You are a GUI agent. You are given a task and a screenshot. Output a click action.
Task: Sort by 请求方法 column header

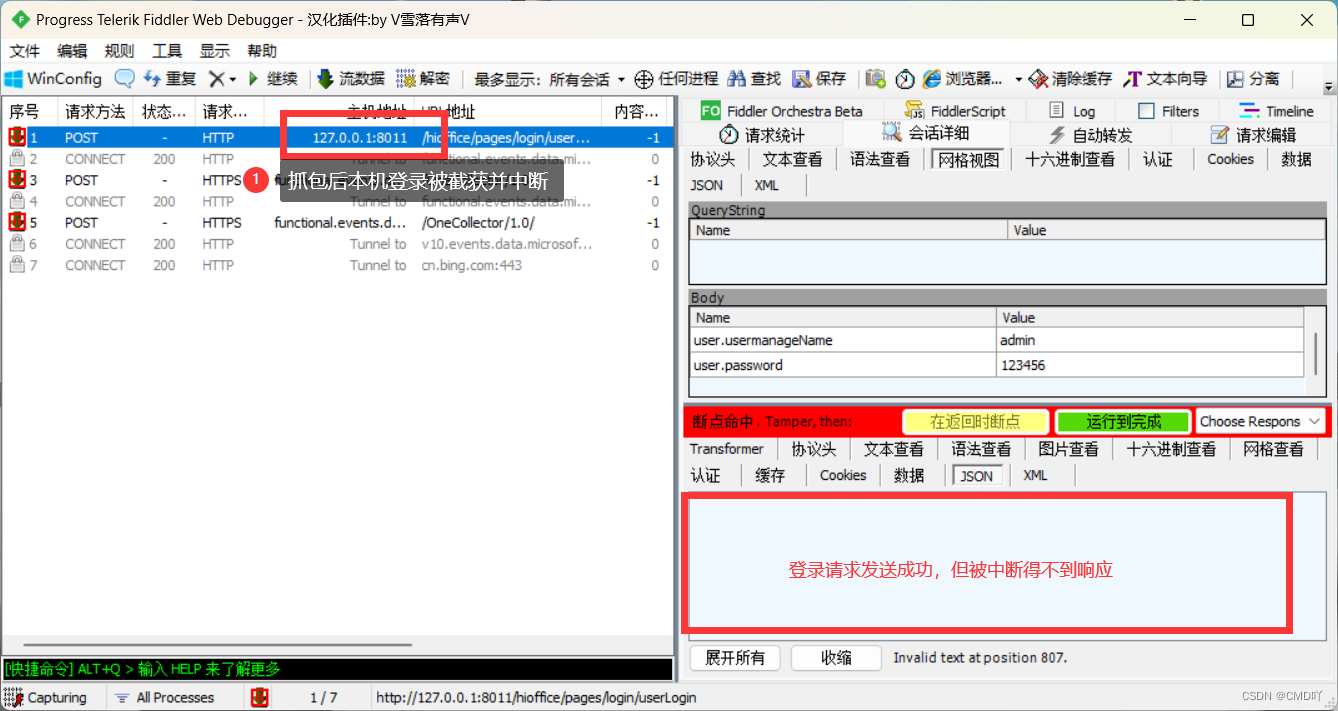pos(95,111)
